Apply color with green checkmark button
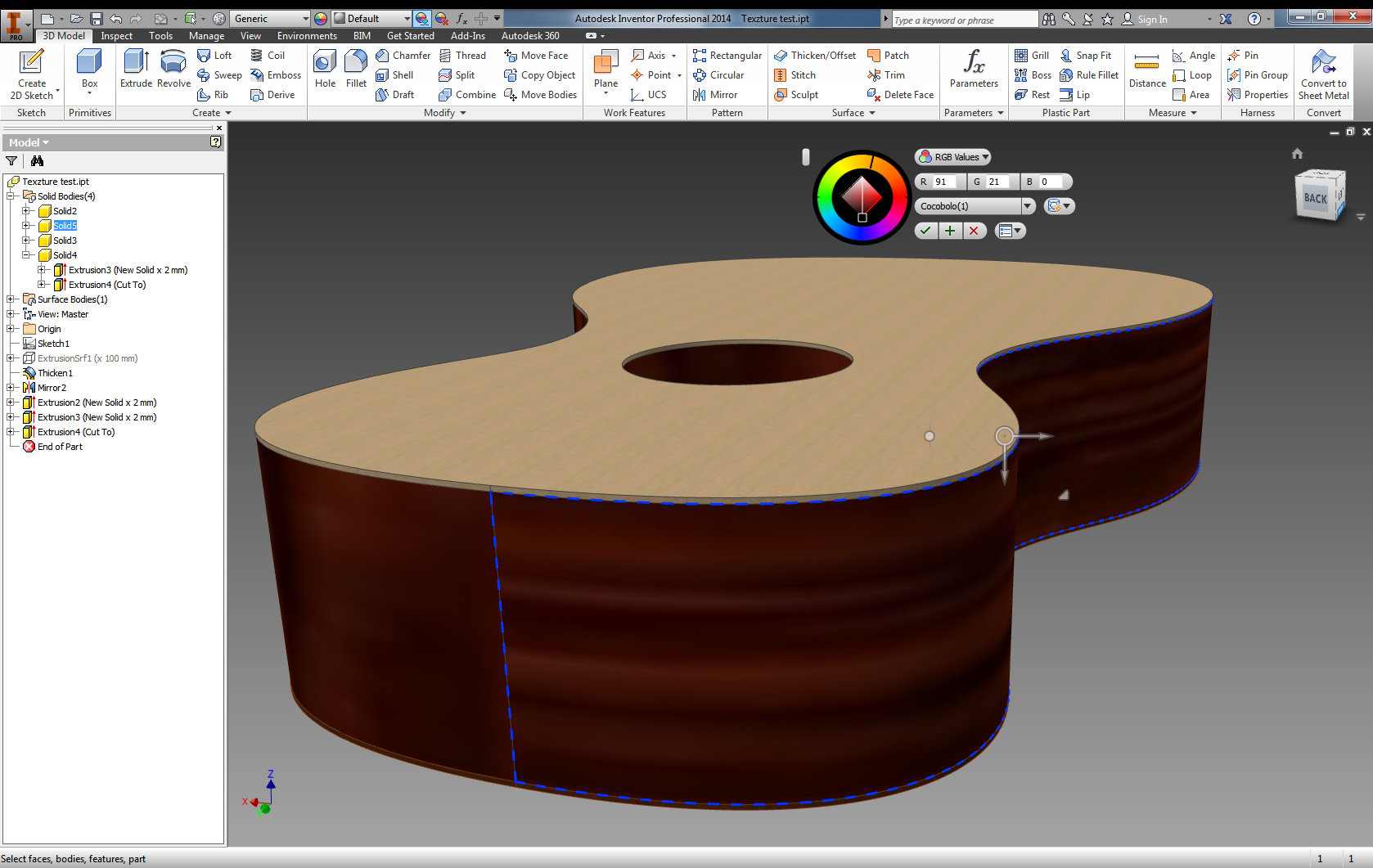The height and width of the screenshot is (868, 1373). click(925, 231)
